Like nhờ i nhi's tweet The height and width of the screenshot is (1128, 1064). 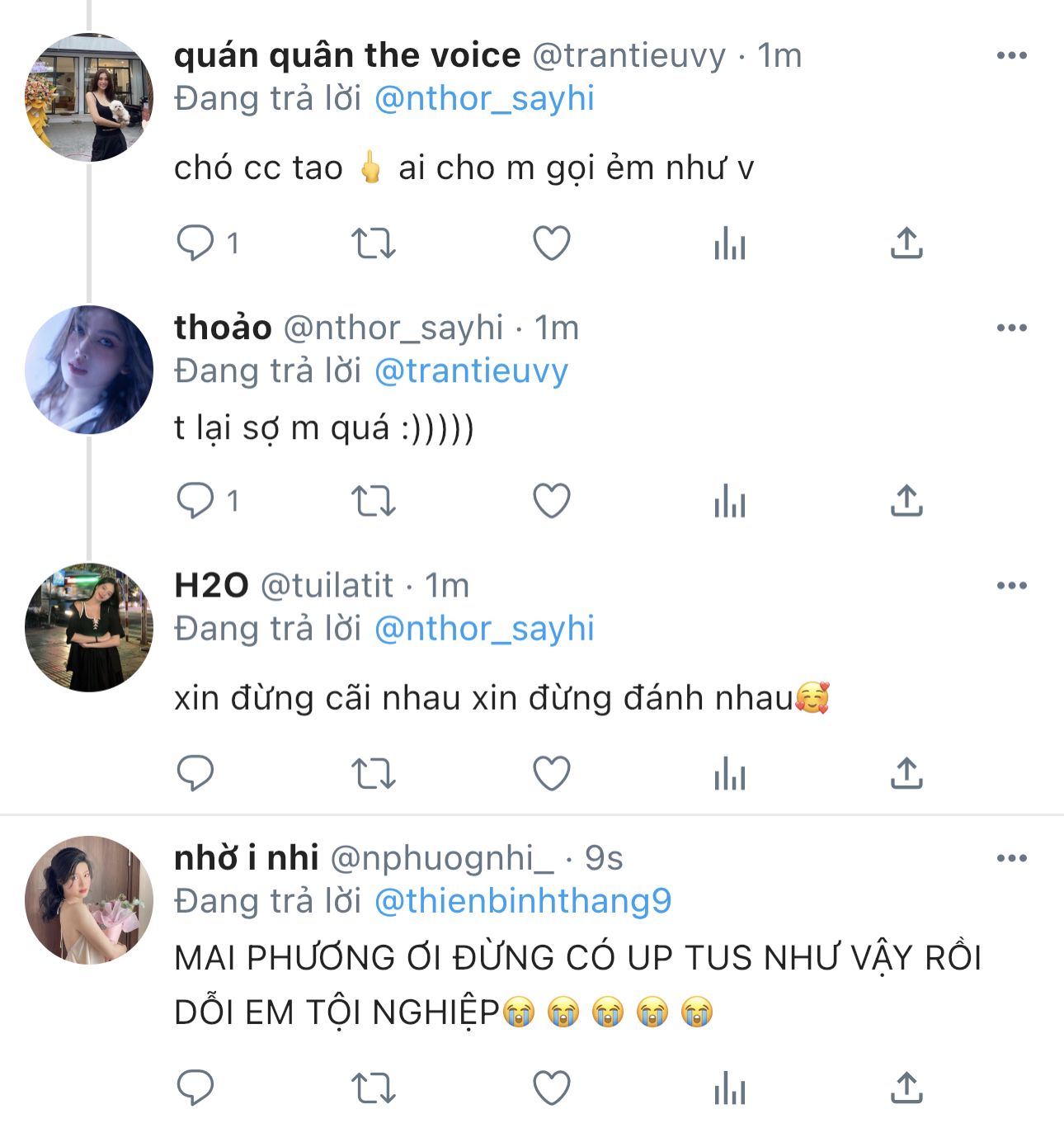pos(551,1088)
